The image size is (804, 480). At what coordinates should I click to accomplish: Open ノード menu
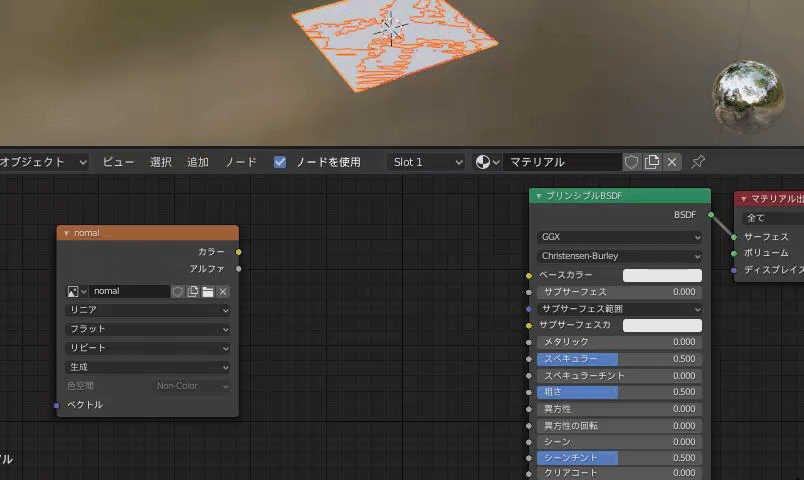coord(241,163)
